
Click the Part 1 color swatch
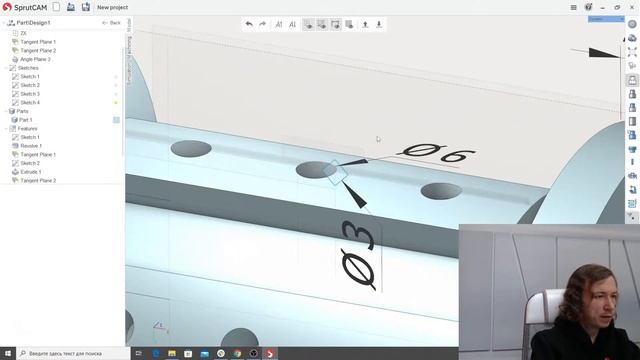click(116, 120)
